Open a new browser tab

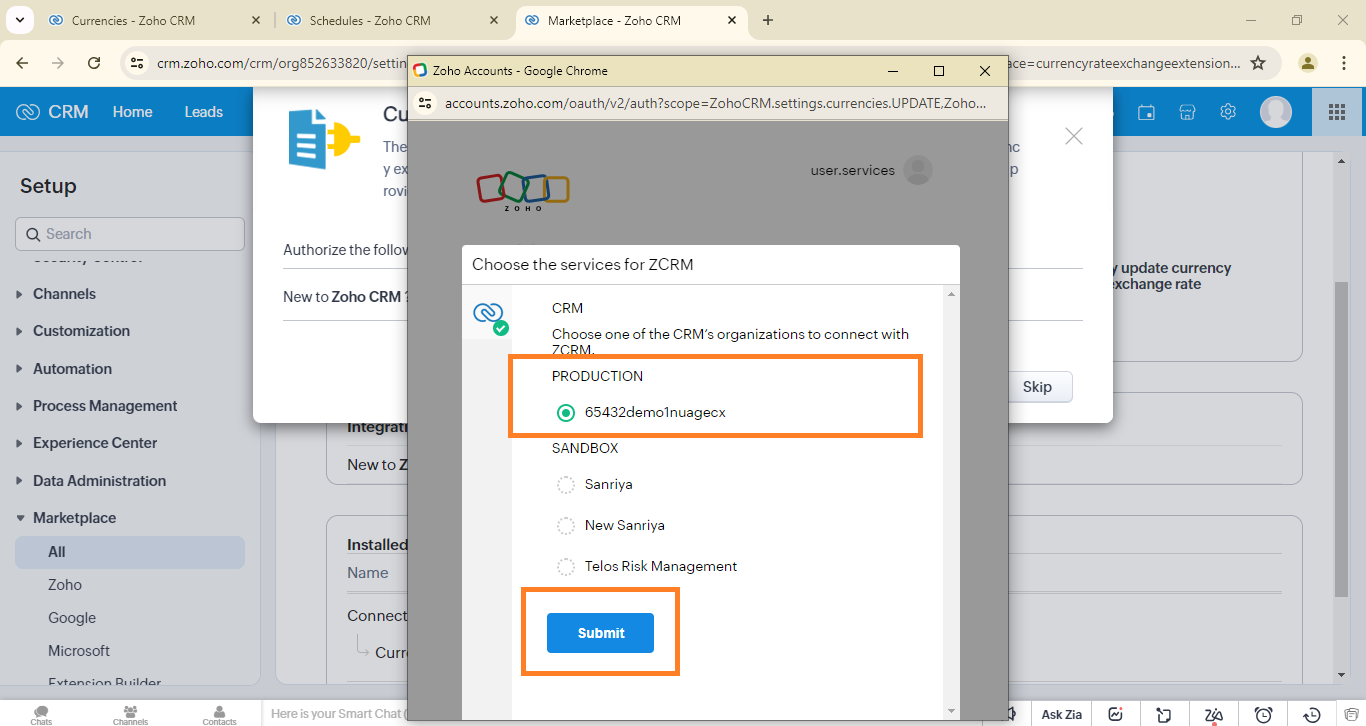pos(768,20)
